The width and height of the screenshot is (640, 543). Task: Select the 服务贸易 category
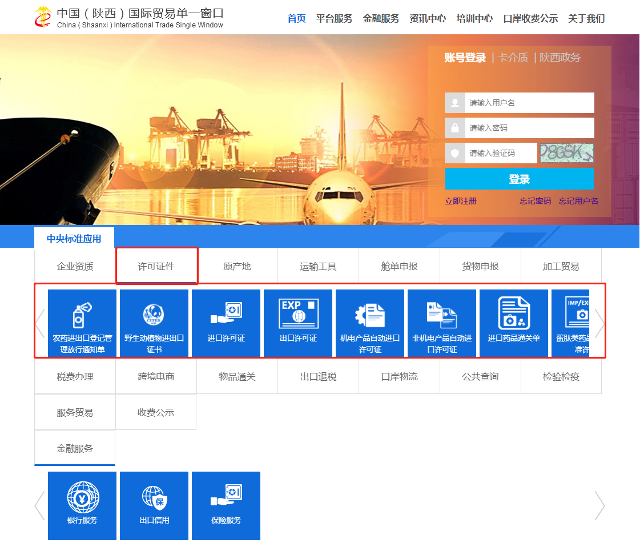[x=75, y=412]
